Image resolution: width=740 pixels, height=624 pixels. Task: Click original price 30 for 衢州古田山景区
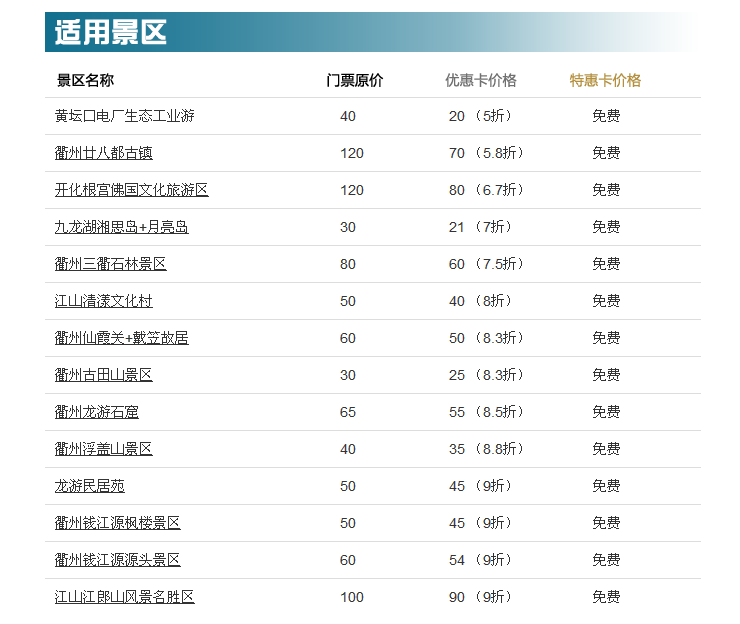348,375
